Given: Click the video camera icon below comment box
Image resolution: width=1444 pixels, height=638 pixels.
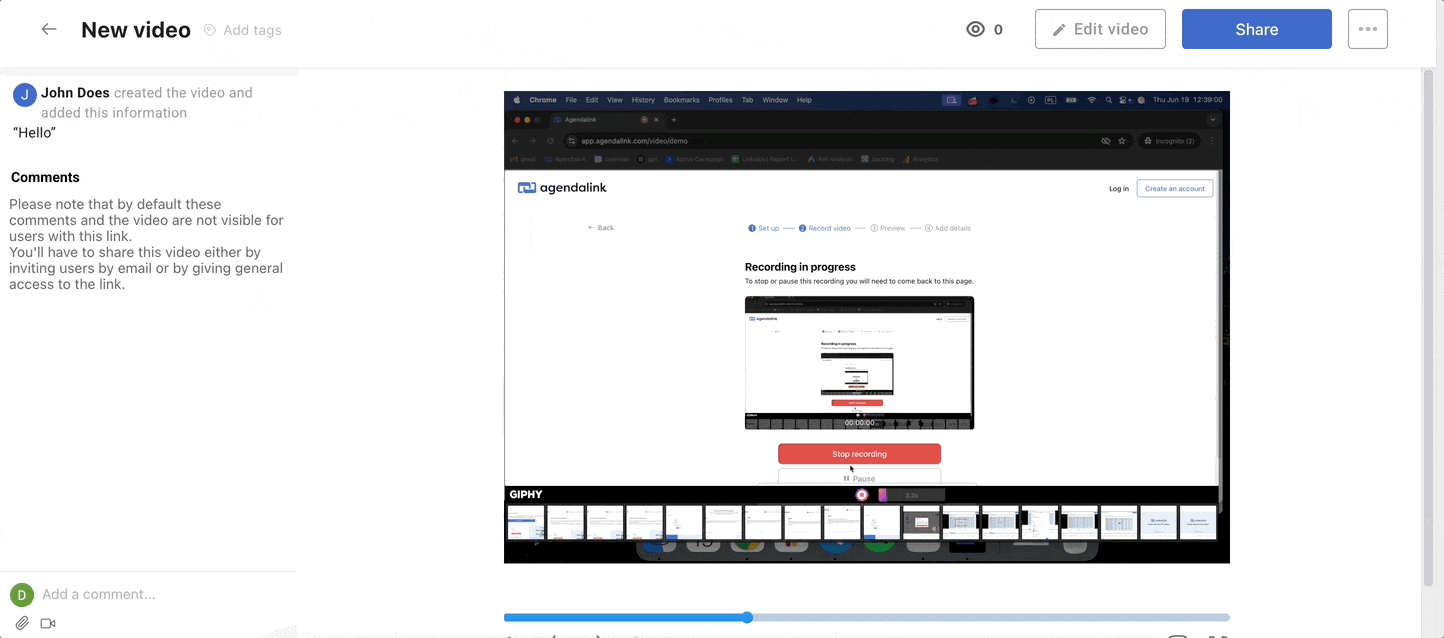Looking at the screenshot, I should [x=48, y=623].
